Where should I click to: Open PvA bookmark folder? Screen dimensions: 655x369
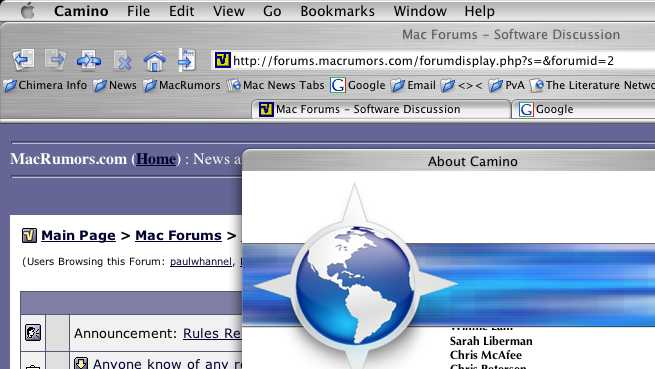(506, 85)
